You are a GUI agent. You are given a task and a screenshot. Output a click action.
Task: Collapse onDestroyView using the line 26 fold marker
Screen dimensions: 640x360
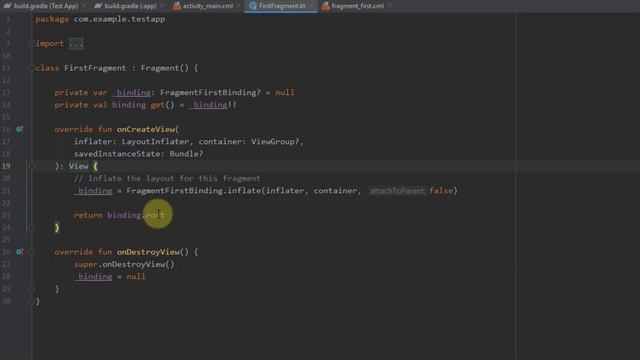coord(31,252)
